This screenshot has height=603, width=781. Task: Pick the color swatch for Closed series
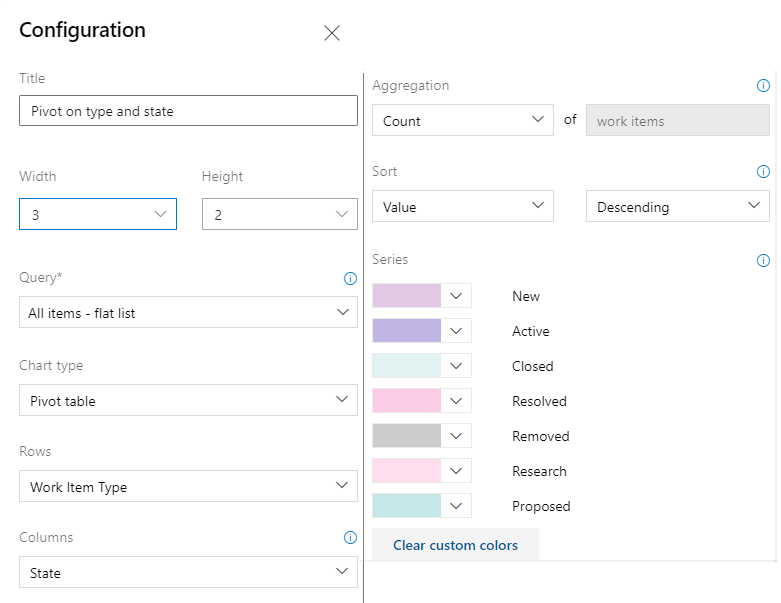coord(406,365)
